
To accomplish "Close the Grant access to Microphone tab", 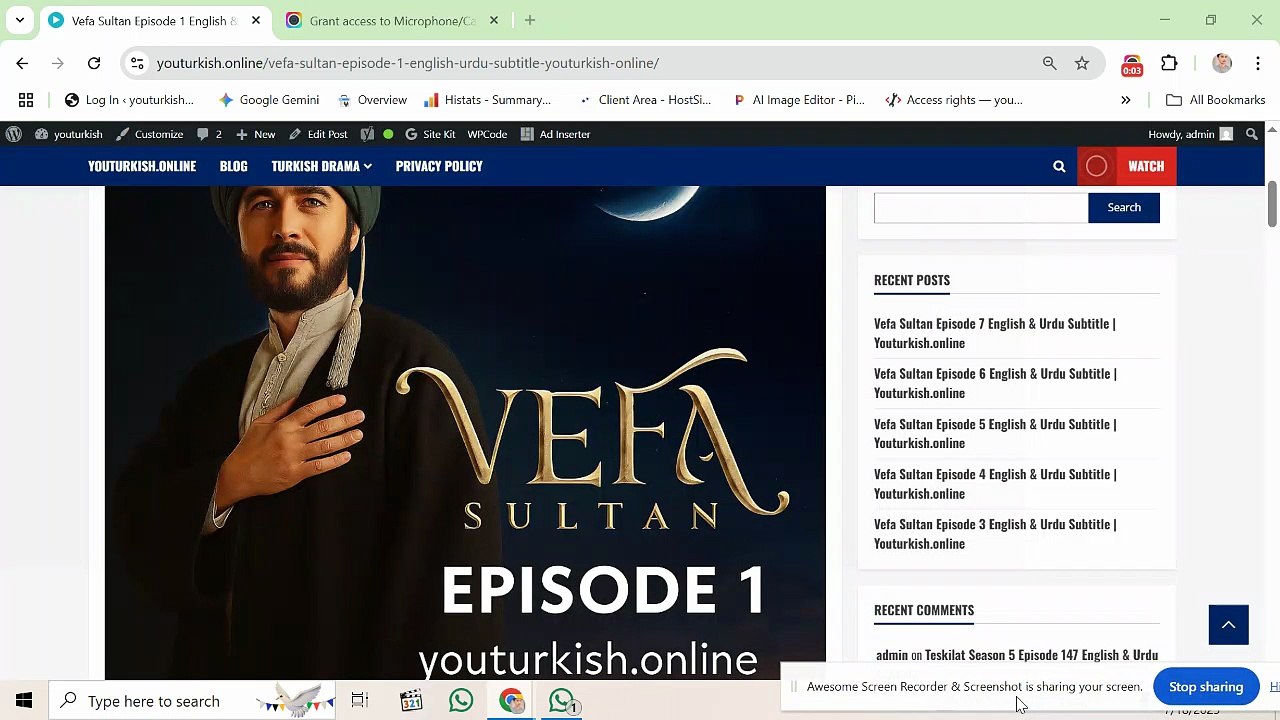I will point(494,20).
